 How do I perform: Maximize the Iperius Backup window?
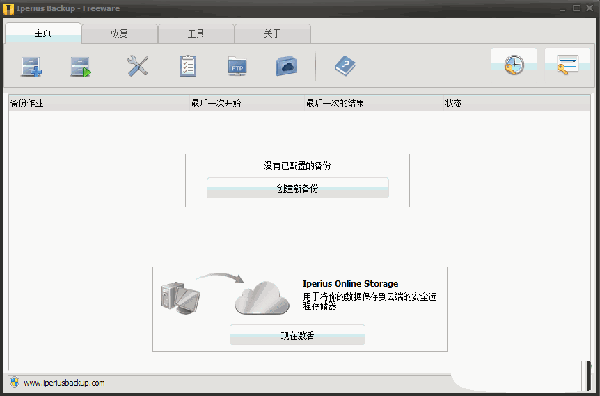click(576, 8)
